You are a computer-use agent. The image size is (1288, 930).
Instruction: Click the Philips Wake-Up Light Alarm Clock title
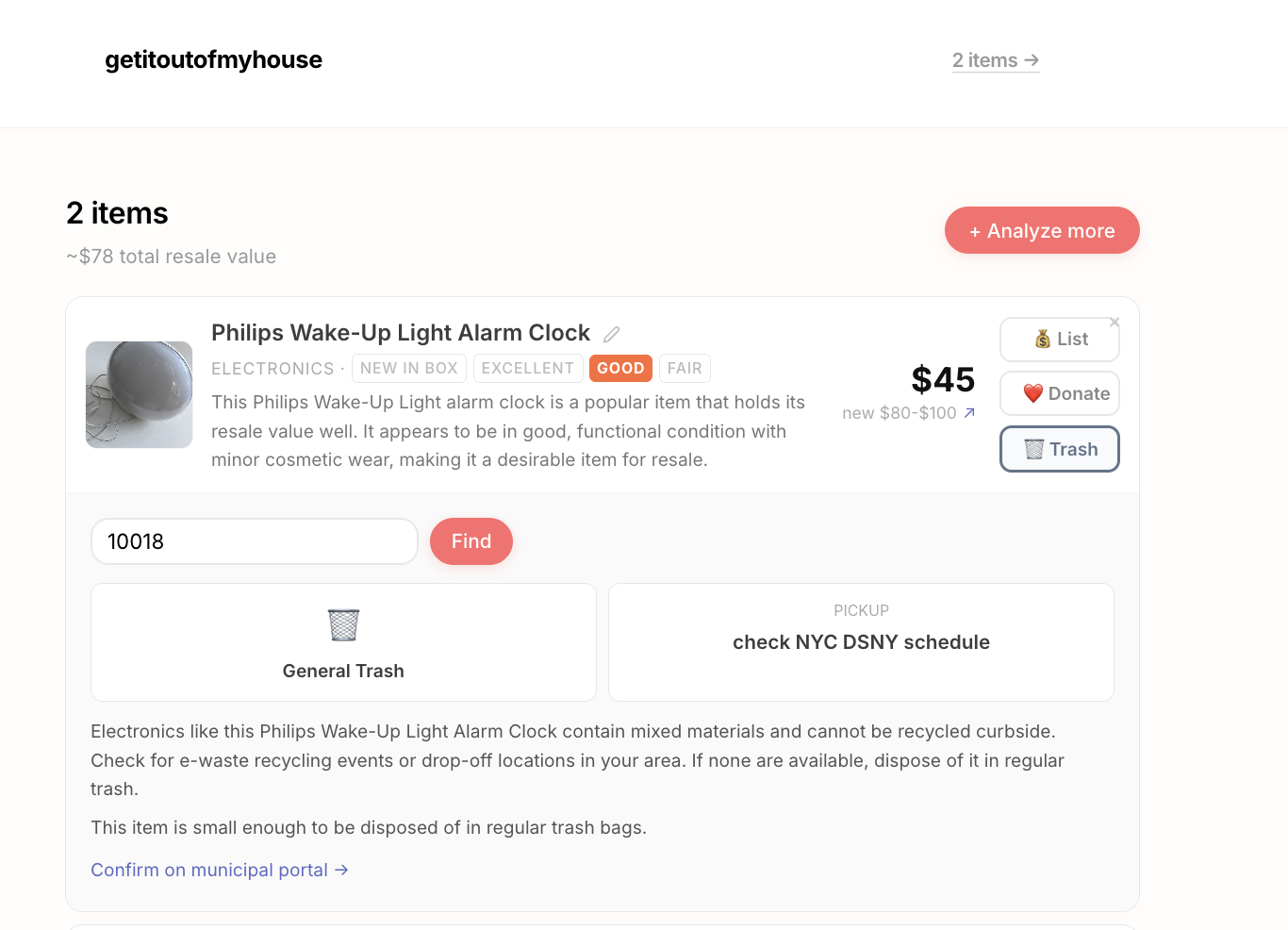coord(400,333)
